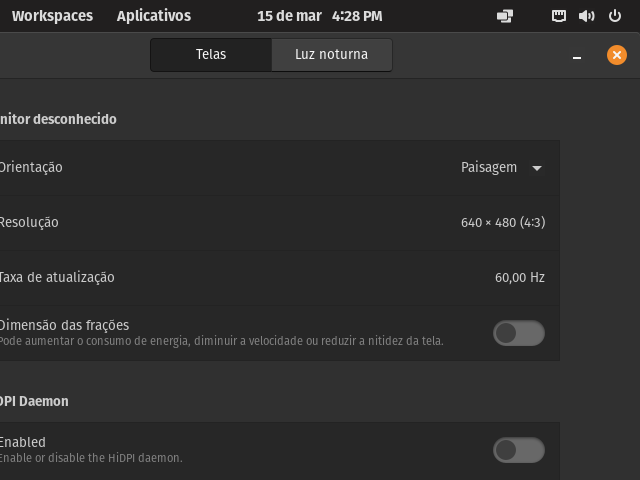Screen dimensions: 640x480
Task: Toggle the HiDPI Daemon Enabled switch
Action: click(519, 450)
